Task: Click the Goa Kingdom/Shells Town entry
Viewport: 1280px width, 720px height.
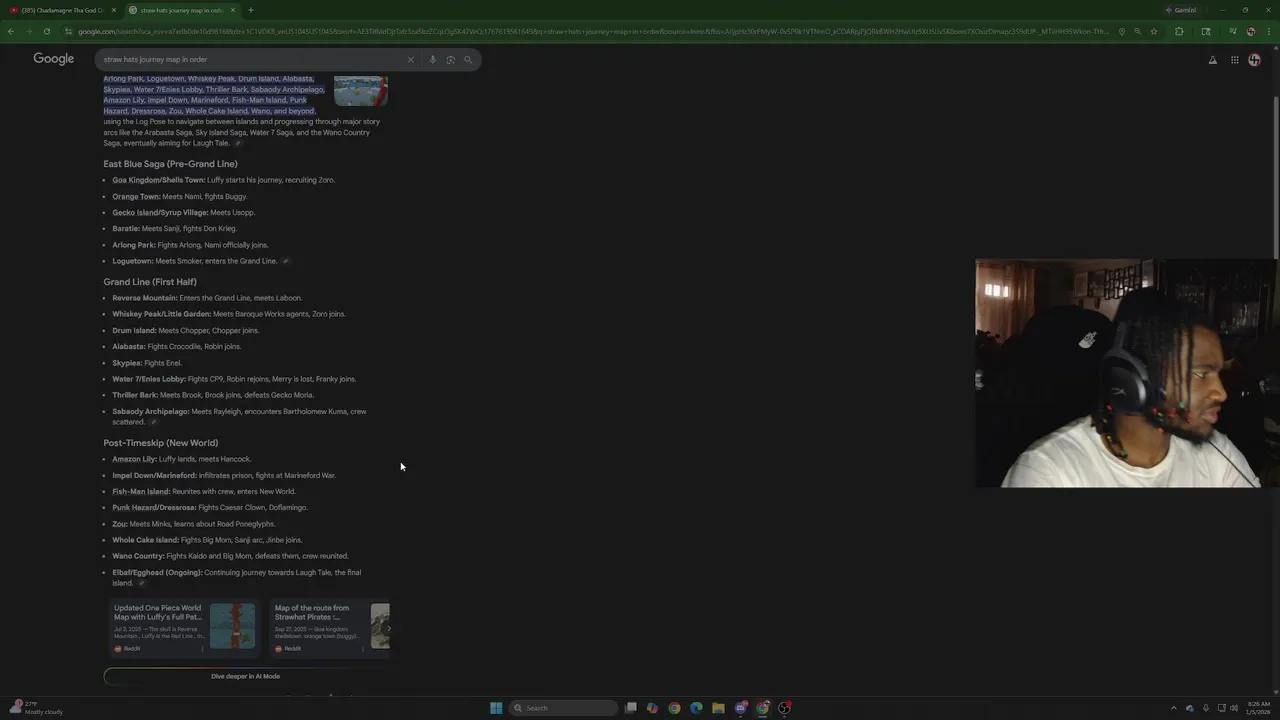Action: (x=223, y=180)
